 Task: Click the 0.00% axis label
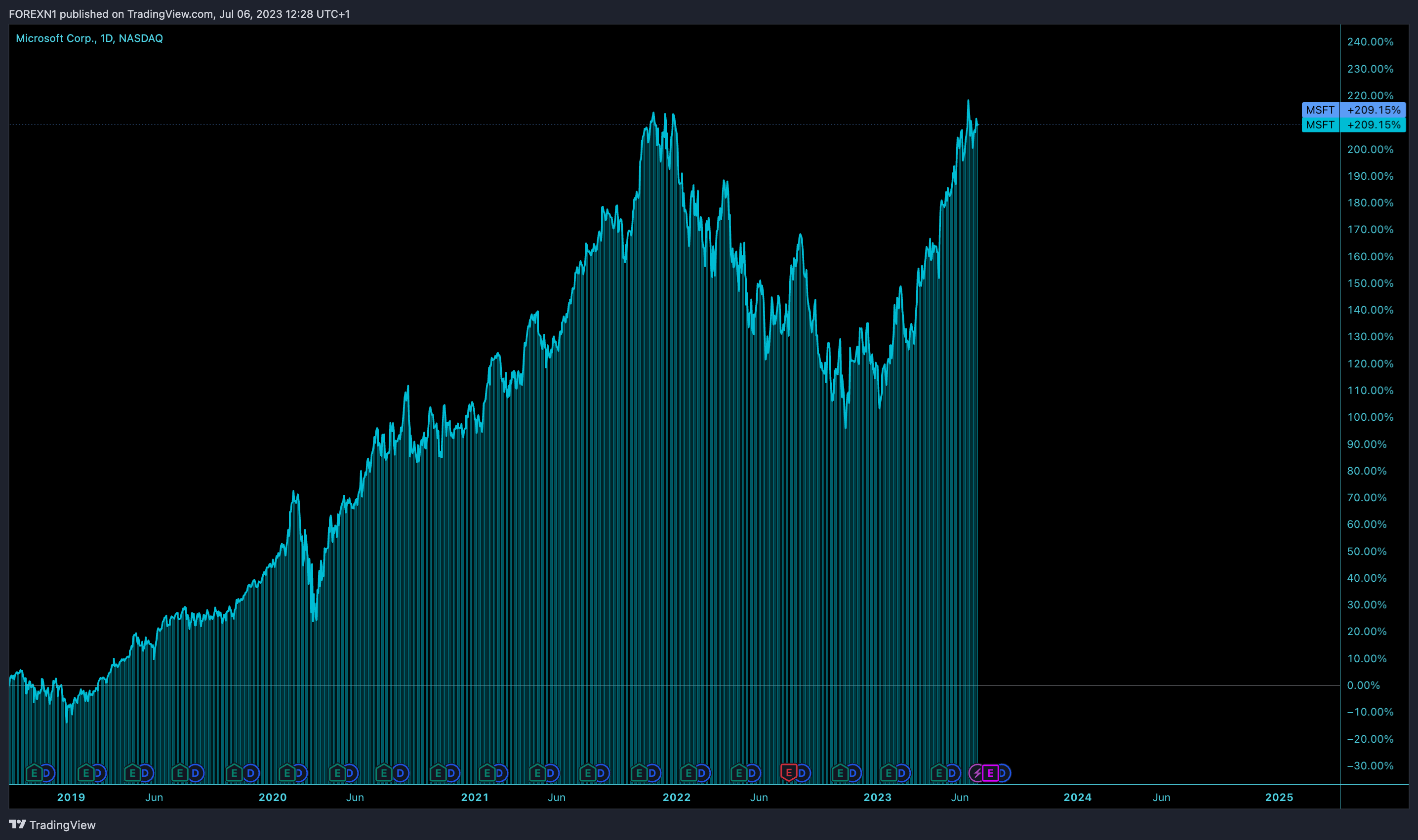pyautogui.click(x=1363, y=685)
